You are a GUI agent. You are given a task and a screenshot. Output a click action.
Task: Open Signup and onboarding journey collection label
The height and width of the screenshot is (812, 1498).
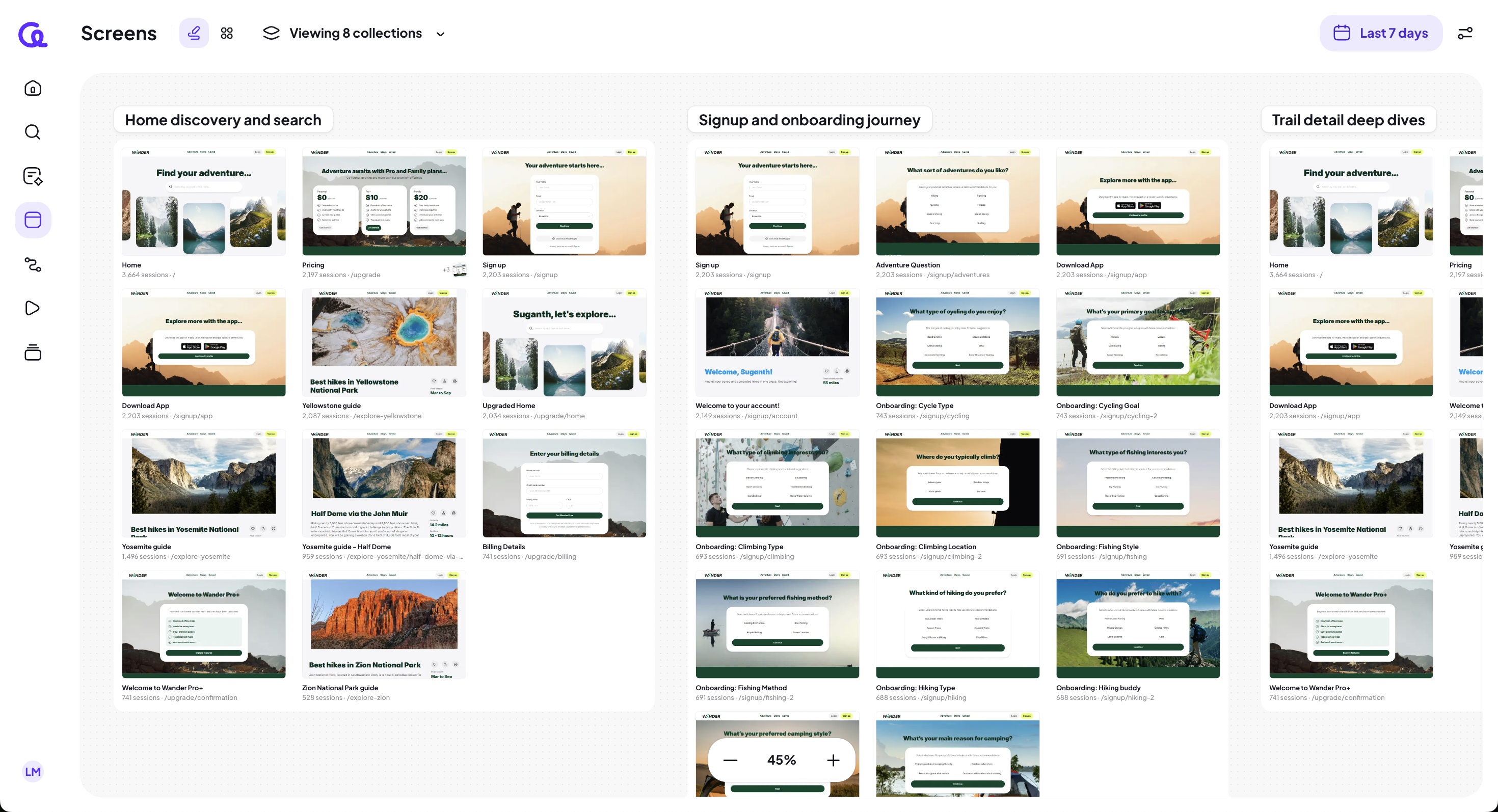[809, 120]
